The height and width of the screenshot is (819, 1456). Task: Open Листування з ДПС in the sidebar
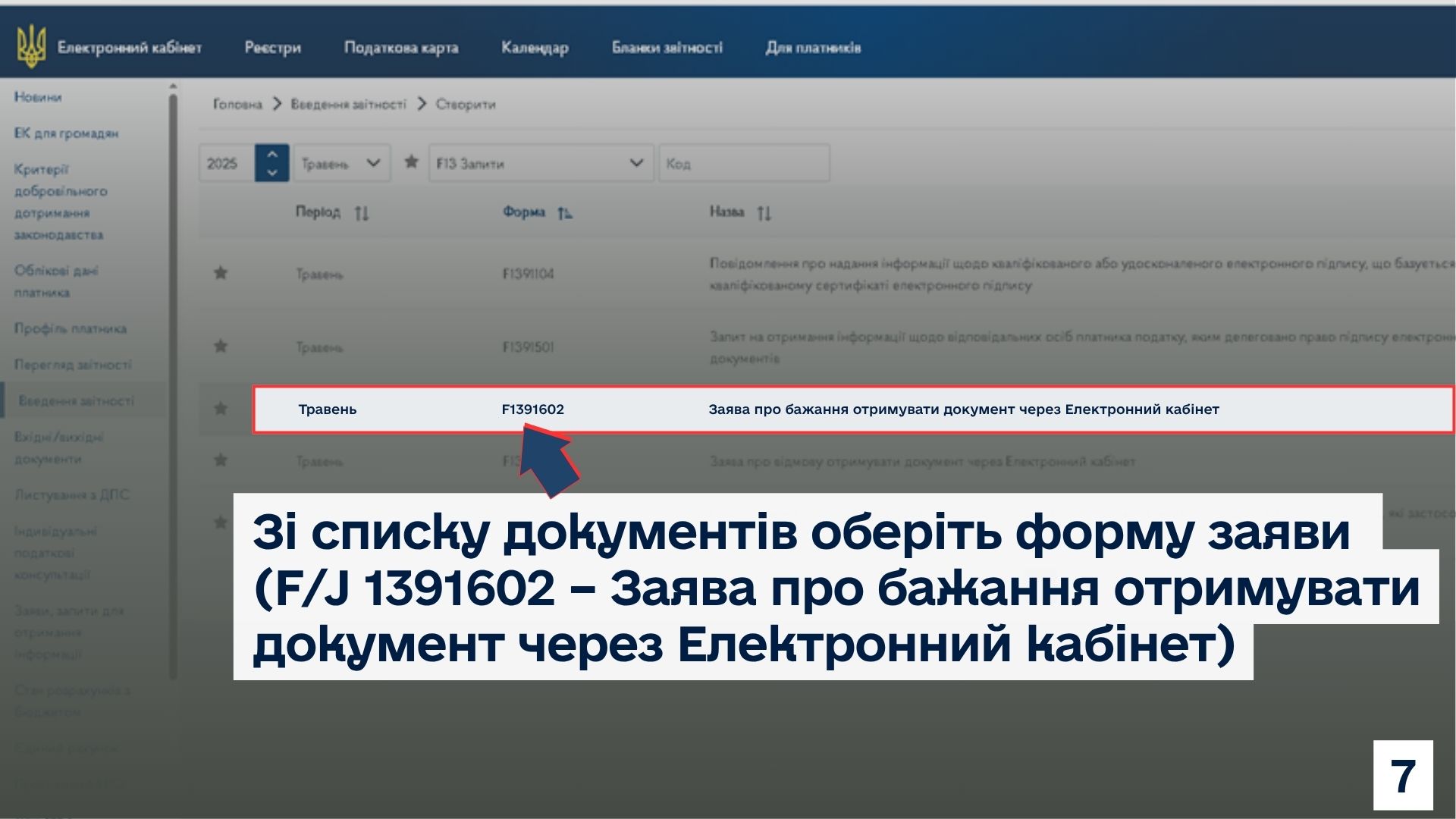click(x=72, y=495)
